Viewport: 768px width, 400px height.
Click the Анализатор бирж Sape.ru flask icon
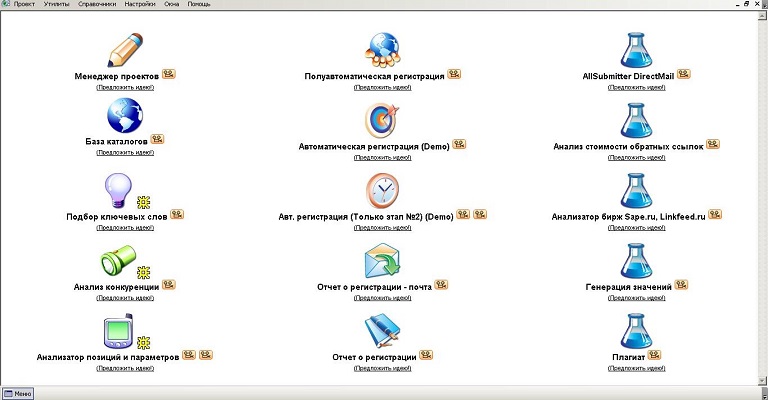click(x=636, y=190)
